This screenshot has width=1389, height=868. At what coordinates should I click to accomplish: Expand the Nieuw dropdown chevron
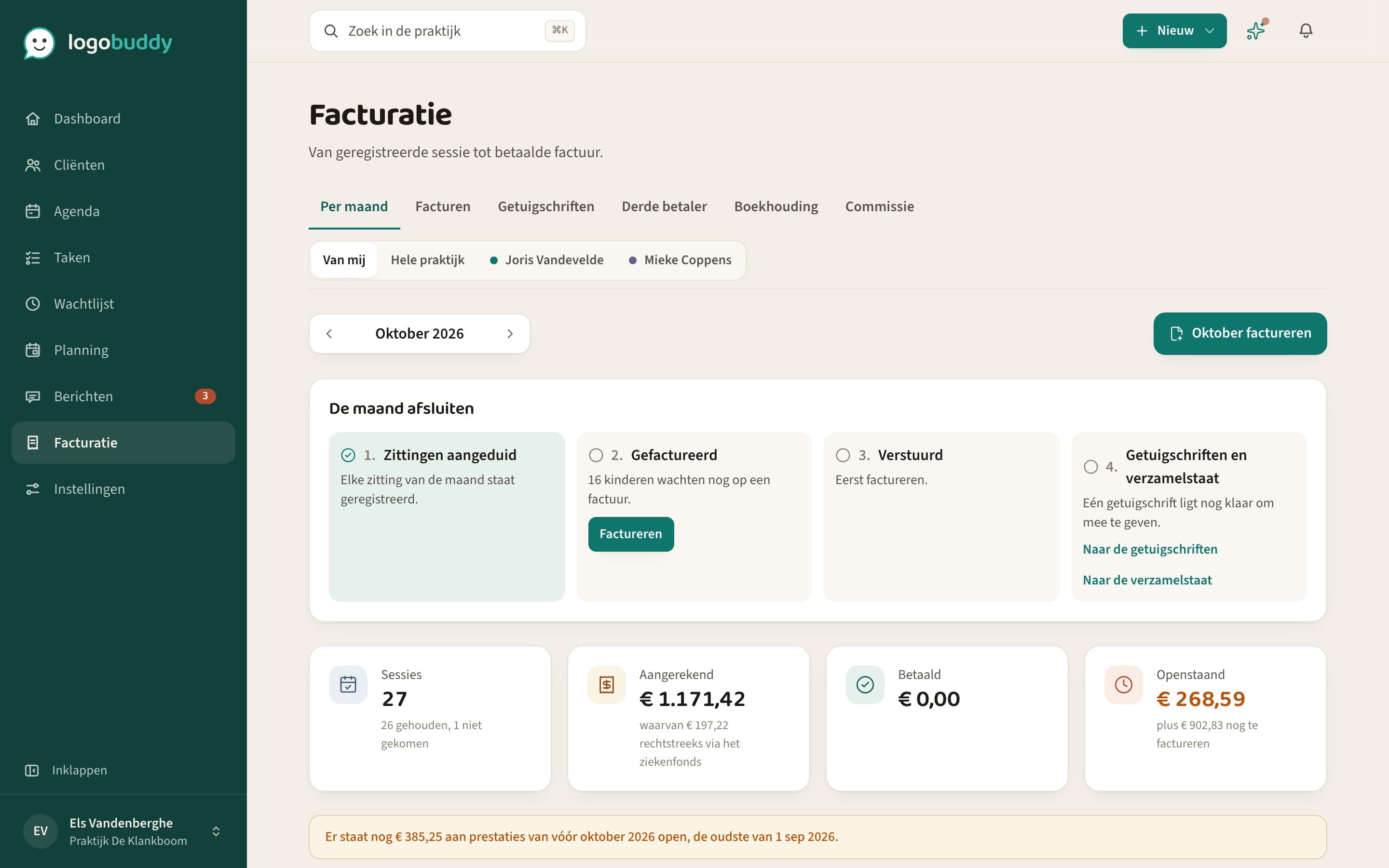pos(1210,31)
